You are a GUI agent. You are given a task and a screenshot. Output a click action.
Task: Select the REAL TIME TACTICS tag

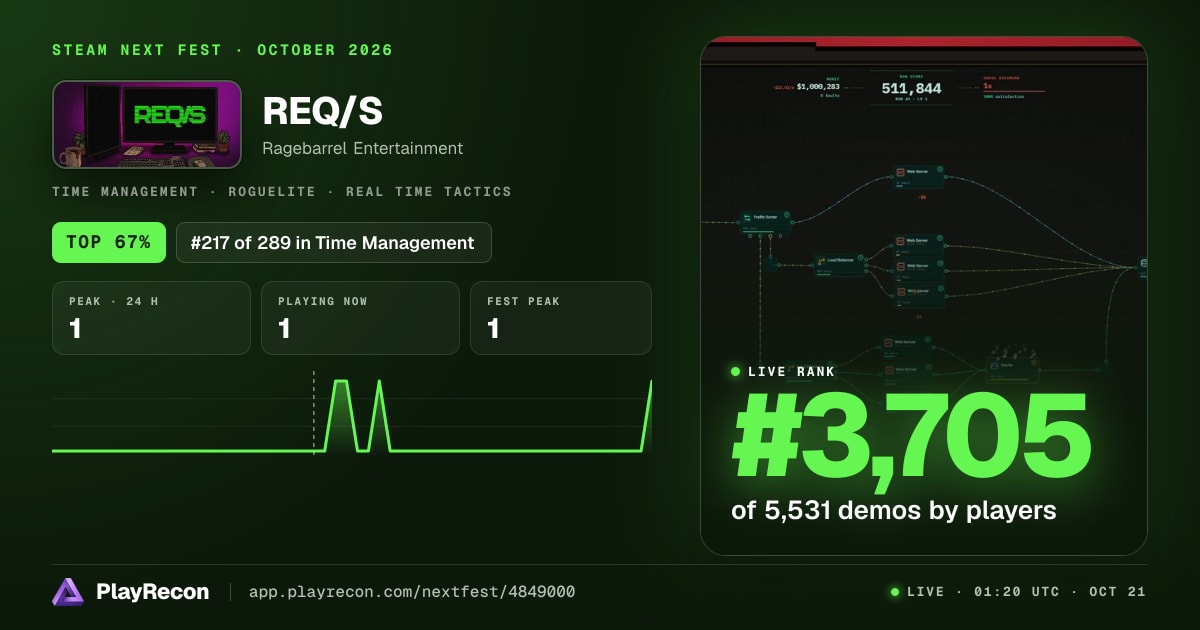point(429,191)
